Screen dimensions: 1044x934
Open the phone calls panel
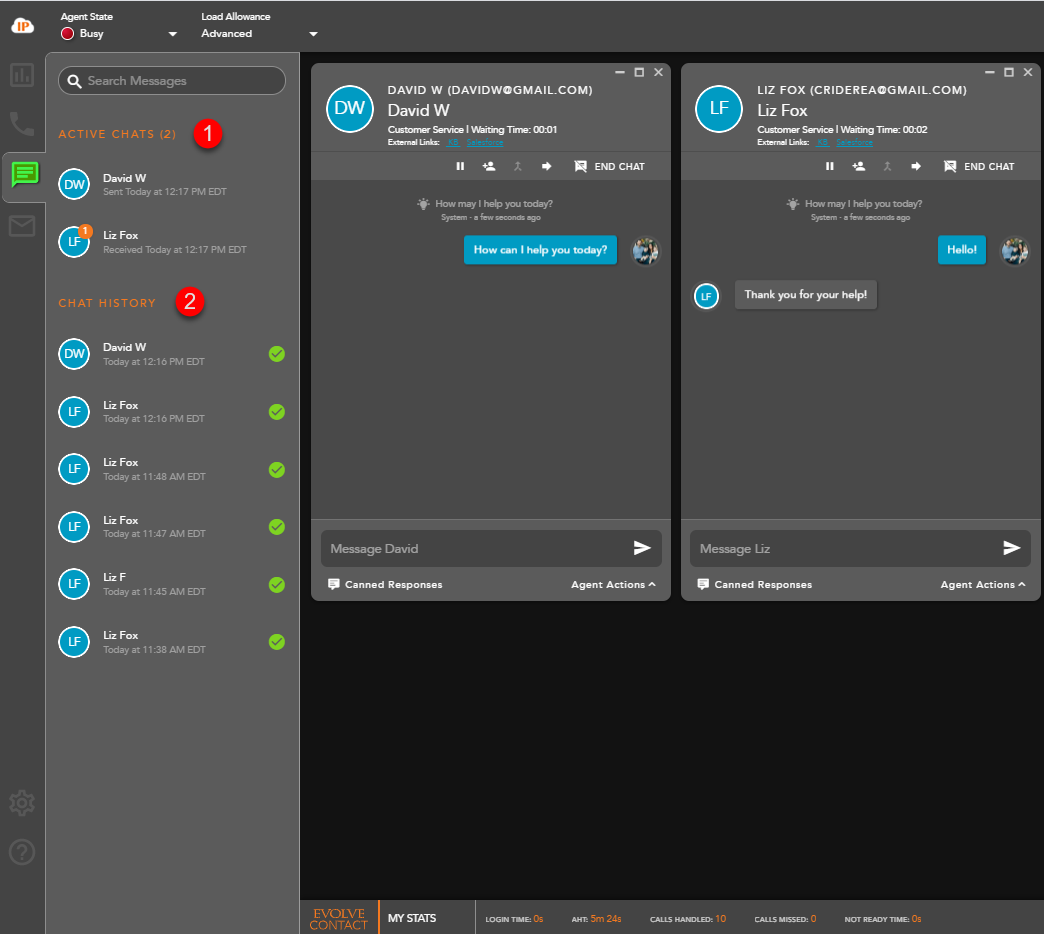tap(22, 124)
